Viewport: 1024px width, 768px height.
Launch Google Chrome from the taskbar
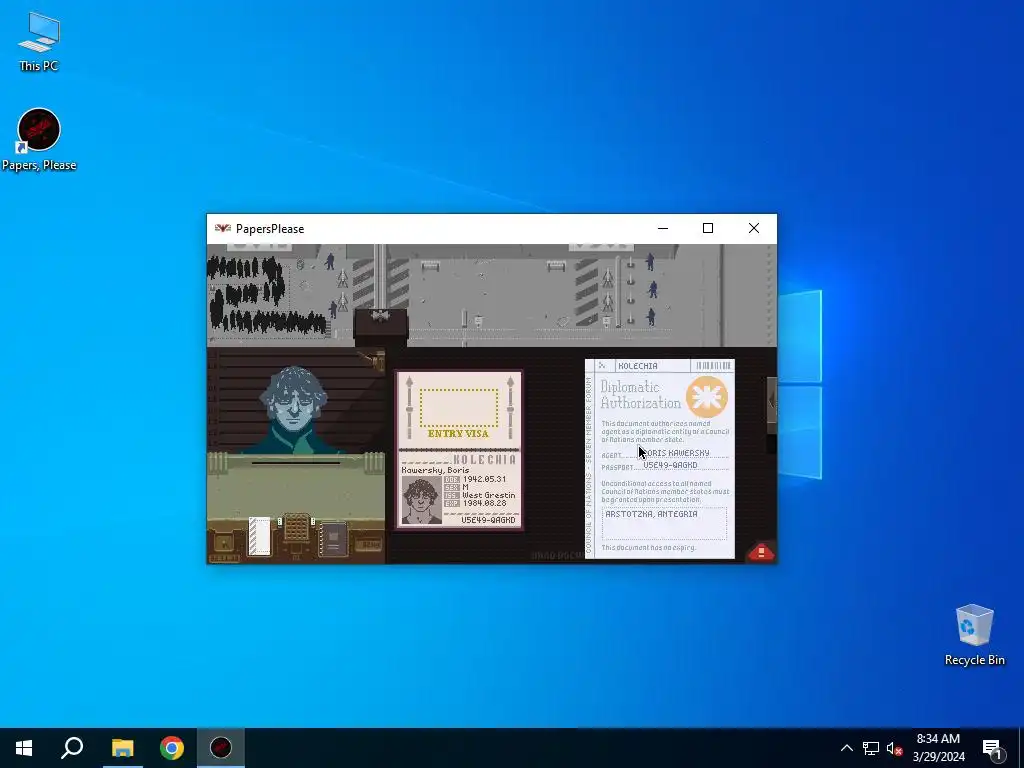point(172,748)
